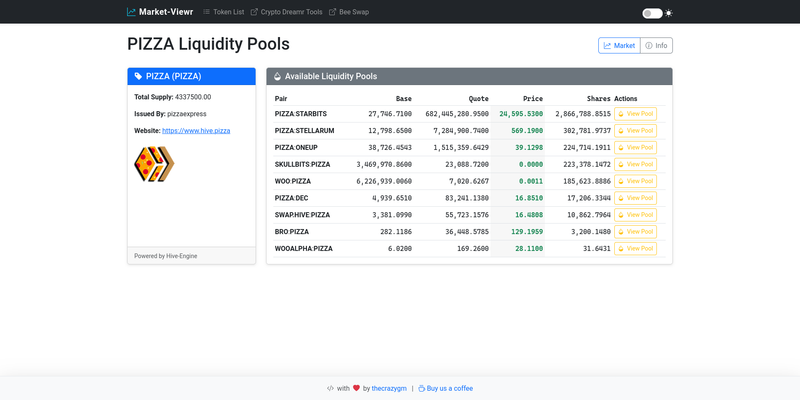The width and height of the screenshot is (800, 400).
Task: Click the Price column header
Action: click(x=533, y=98)
